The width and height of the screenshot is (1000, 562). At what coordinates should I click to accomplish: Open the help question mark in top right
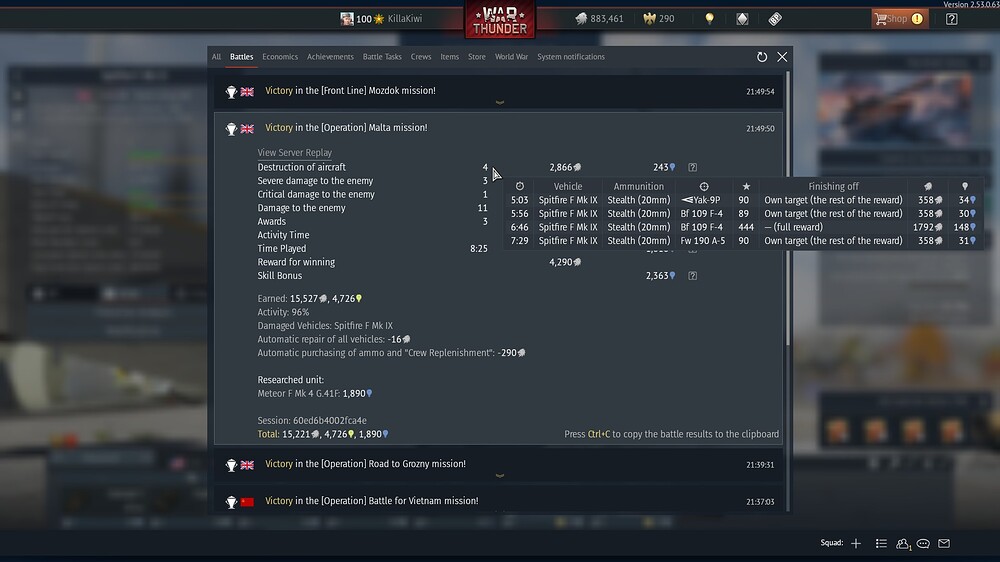tap(952, 18)
